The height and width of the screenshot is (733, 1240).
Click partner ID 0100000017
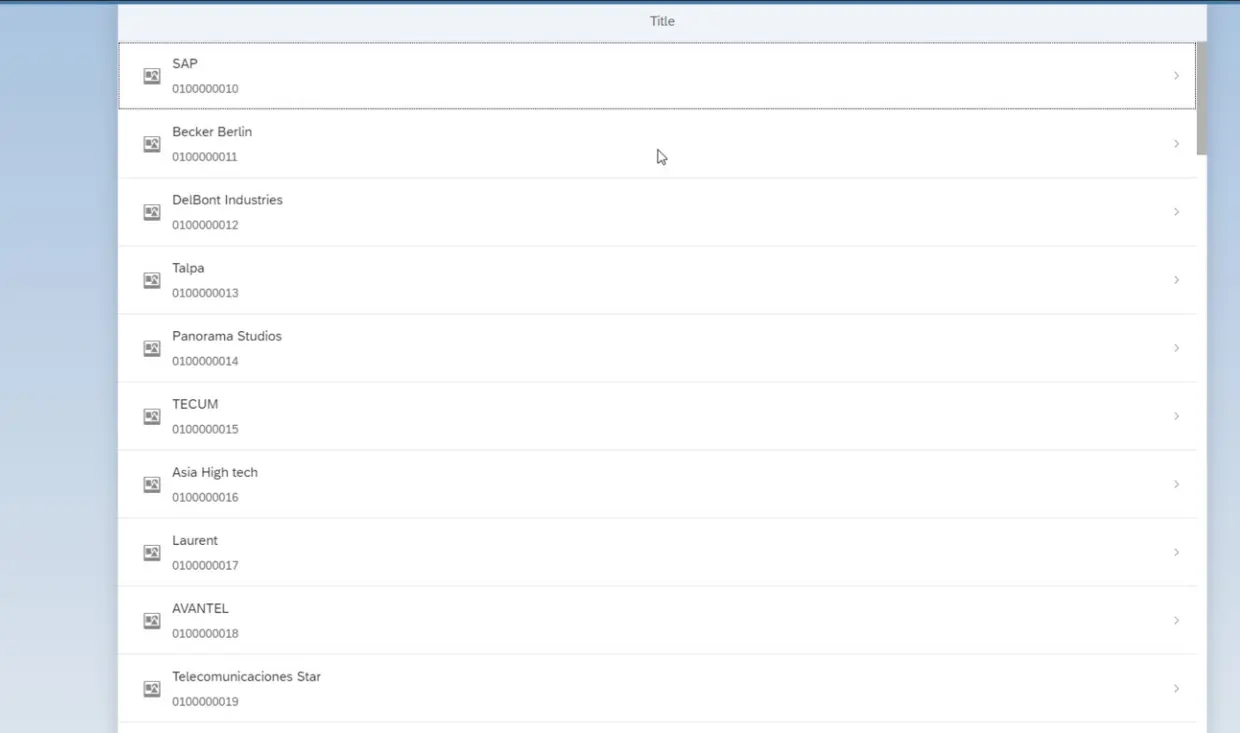pos(205,564)
